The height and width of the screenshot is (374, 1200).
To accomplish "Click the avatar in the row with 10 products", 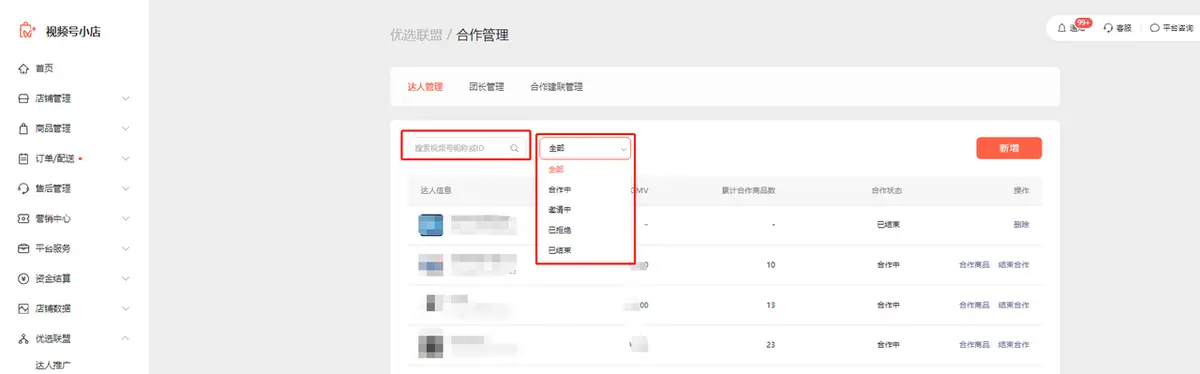I will coord(430,265).
